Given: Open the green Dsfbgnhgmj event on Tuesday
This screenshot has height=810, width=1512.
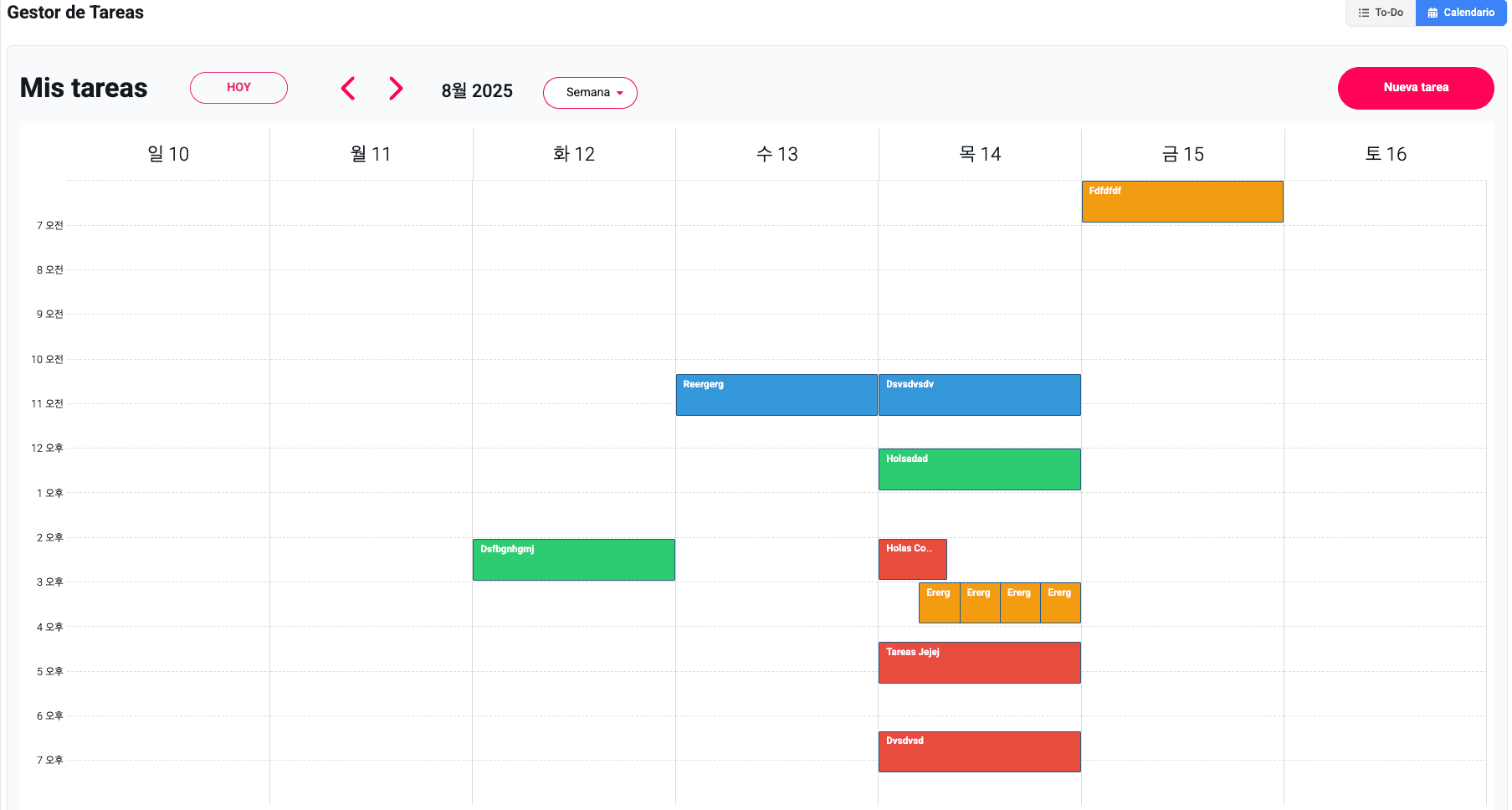Looking at the screenshot, I should (x=573, y=560).
